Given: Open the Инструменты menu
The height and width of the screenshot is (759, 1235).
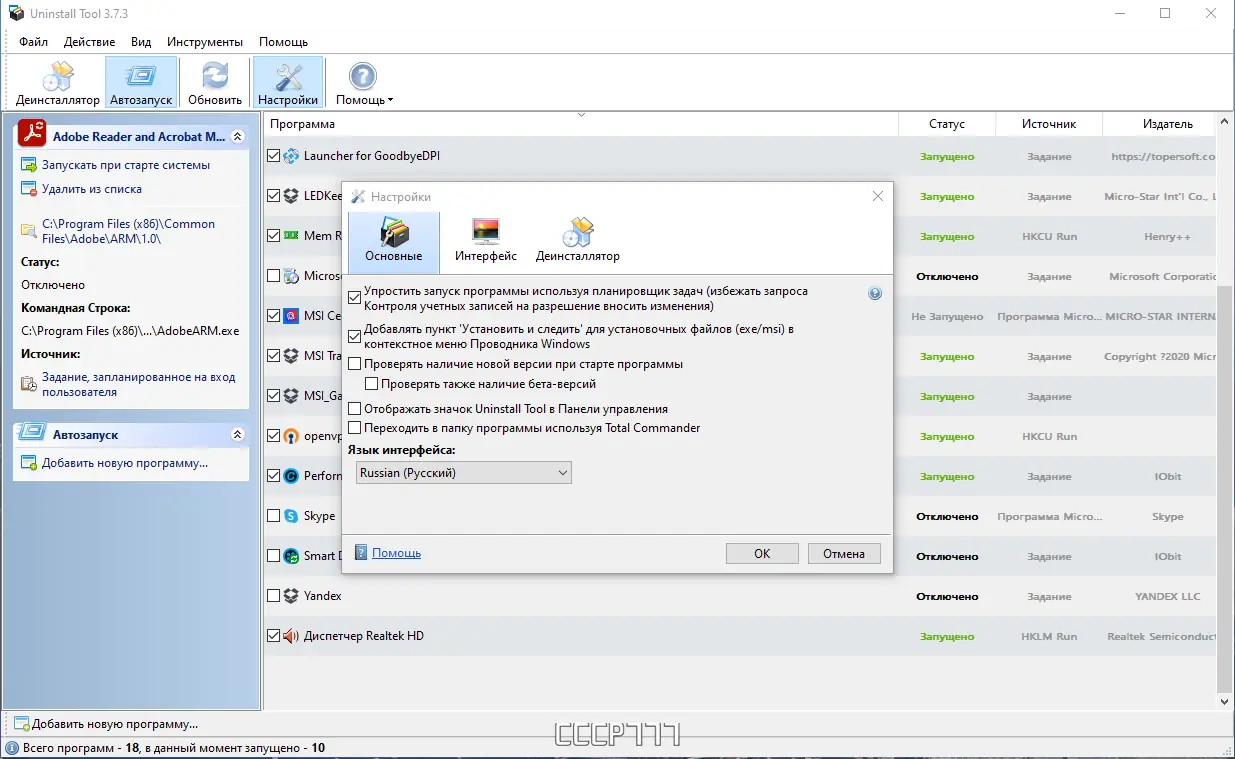Looking at the screenshot, I should [205, 42].
